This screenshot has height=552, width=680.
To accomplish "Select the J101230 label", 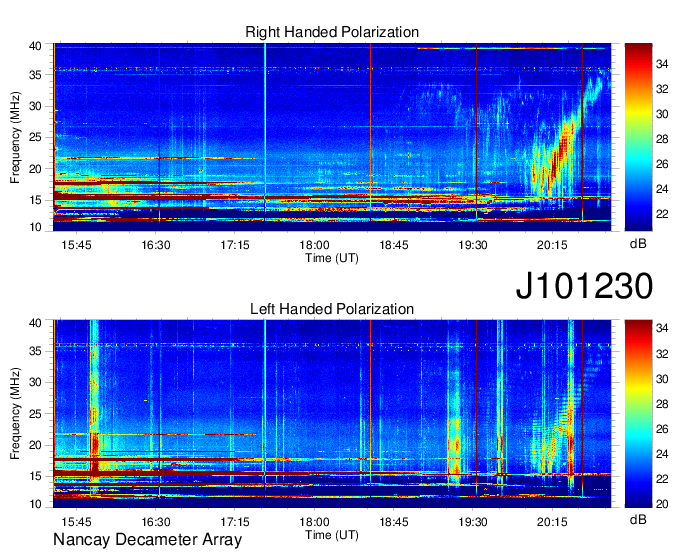I will (584, 285).
